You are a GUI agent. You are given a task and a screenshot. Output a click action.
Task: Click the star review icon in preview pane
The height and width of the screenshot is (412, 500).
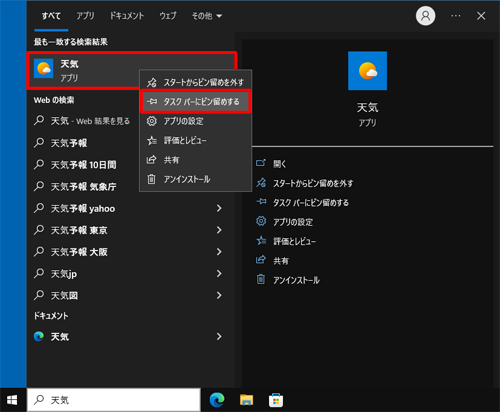(x=261, y=241)
